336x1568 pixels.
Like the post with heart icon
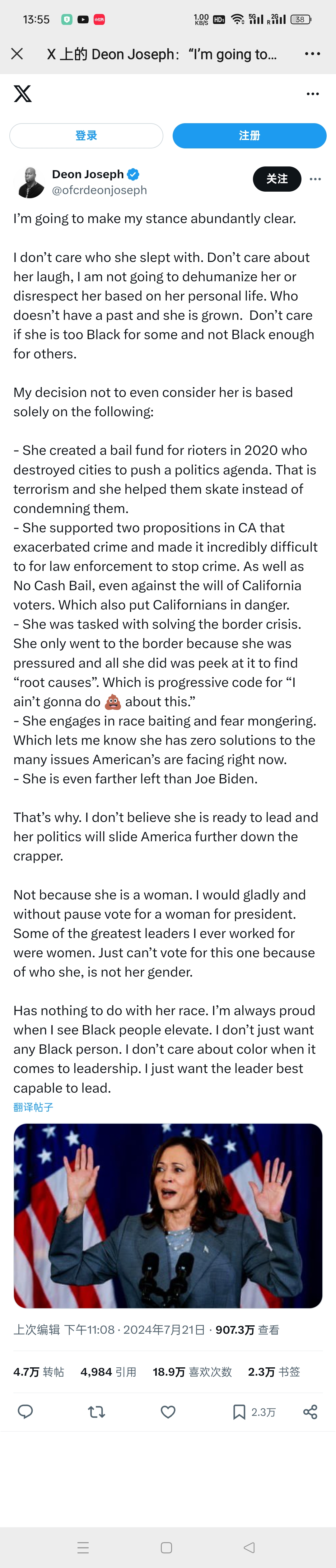pyautogui.click(x=168, y=1412)
